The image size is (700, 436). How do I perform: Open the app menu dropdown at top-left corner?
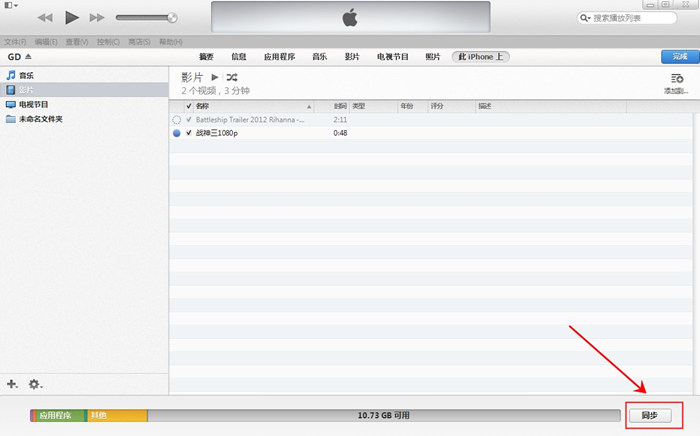pos(10,5)
